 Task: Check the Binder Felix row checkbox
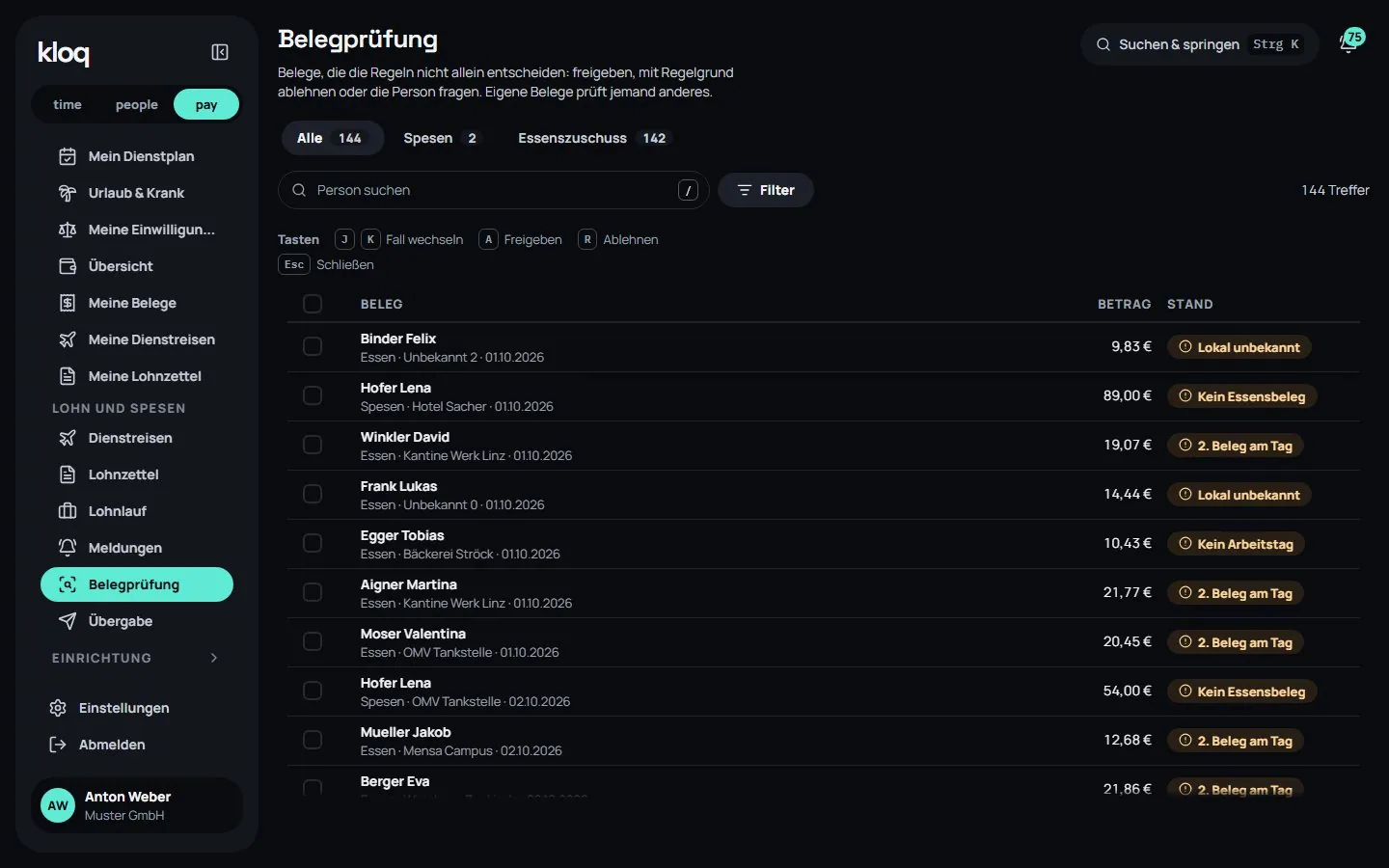(x=313, y=346)
